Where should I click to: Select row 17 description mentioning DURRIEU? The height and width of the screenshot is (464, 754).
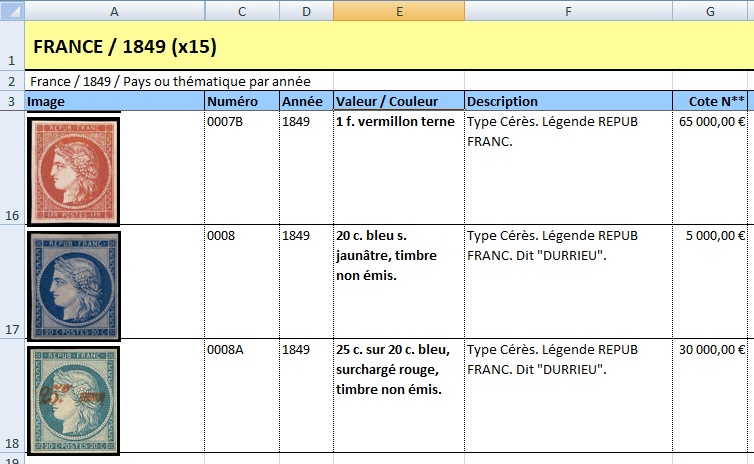(568, 282)
